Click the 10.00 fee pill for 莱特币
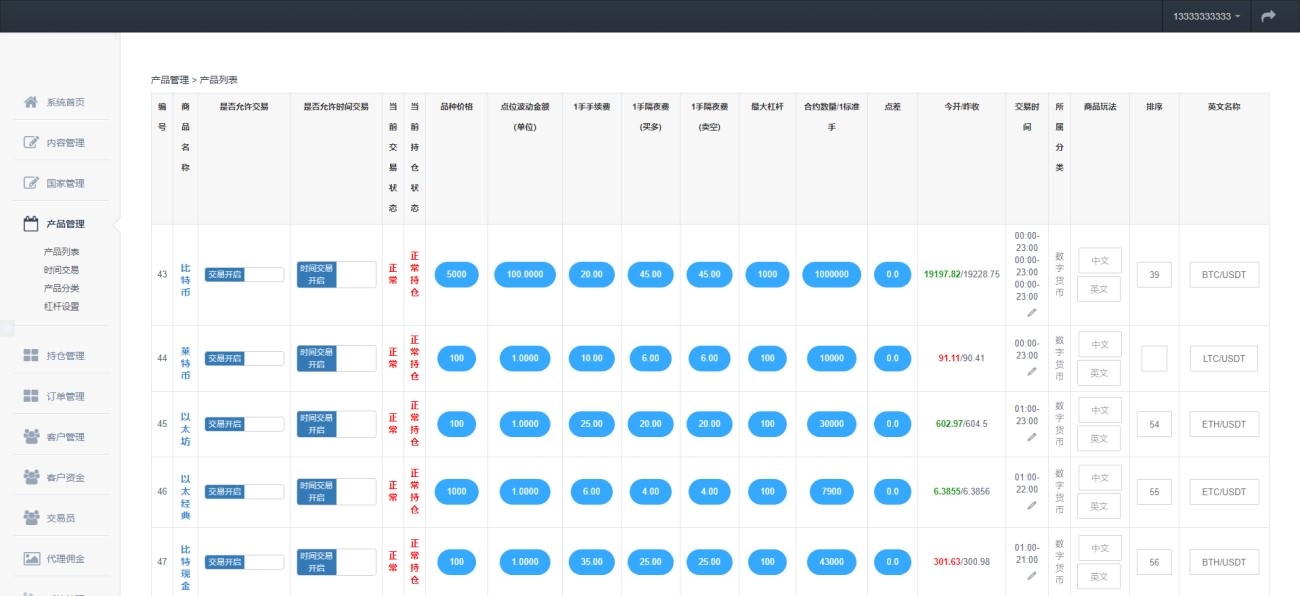Screen dimensions: 1300x596 [592, 358]
